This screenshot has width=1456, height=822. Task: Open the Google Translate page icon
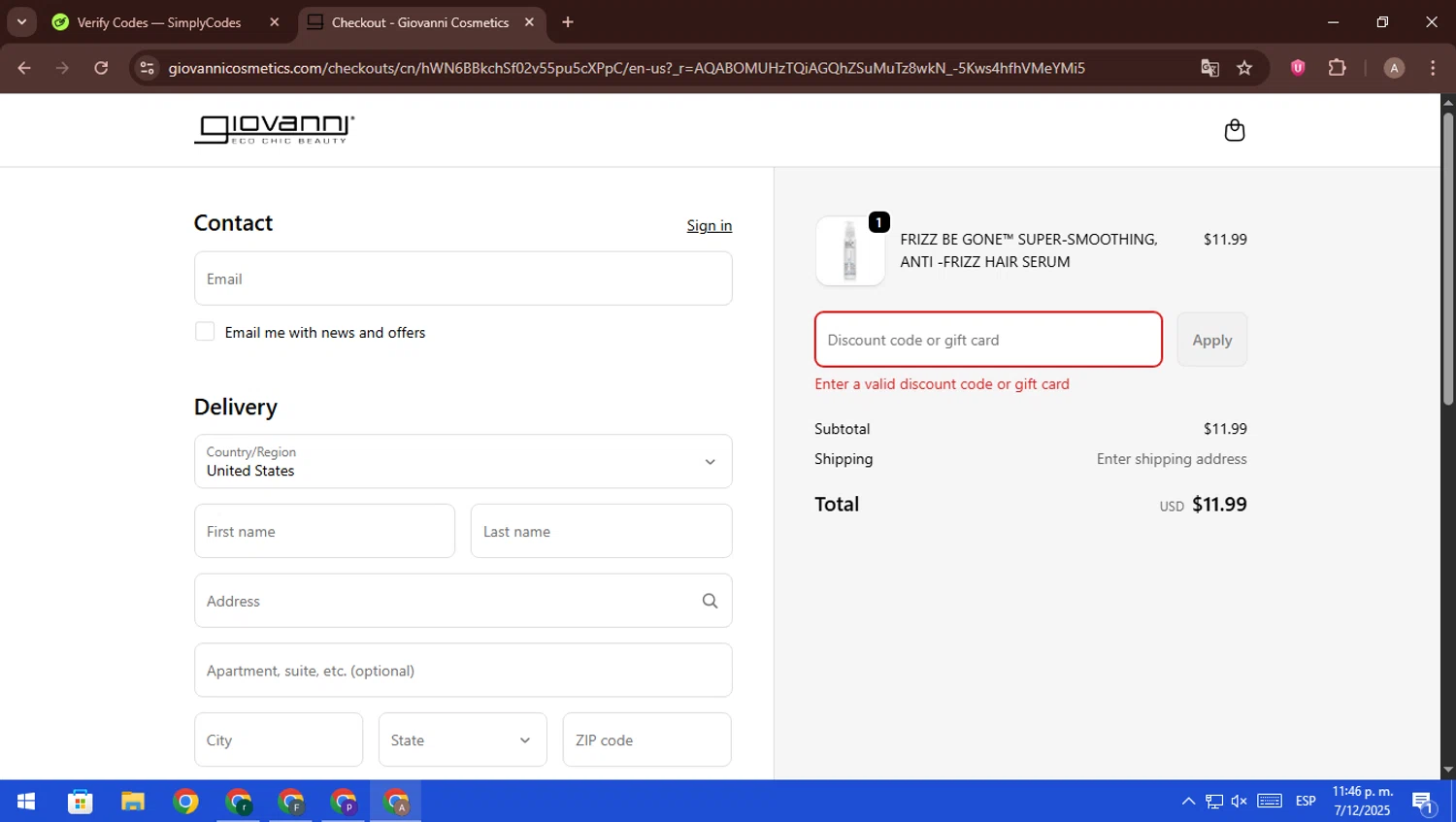pyautogui.click(x=1209, y=68)
